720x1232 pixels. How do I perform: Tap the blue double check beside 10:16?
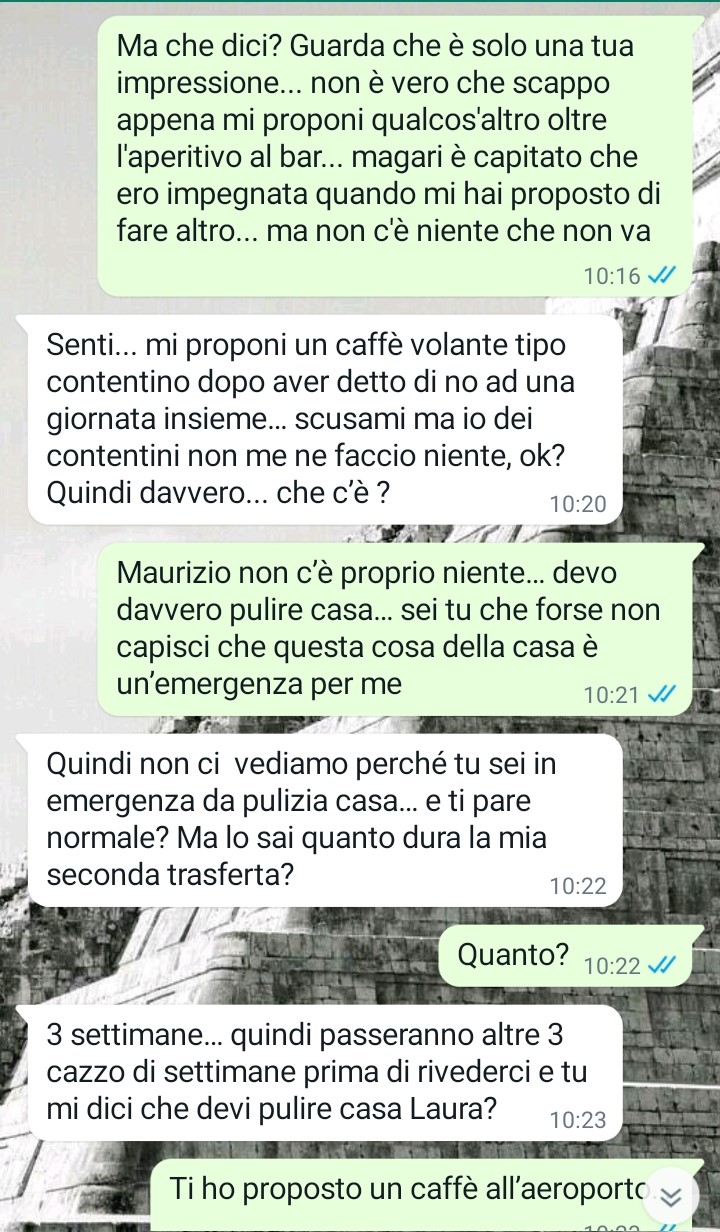pyautogui.click(x=662, y=276)
